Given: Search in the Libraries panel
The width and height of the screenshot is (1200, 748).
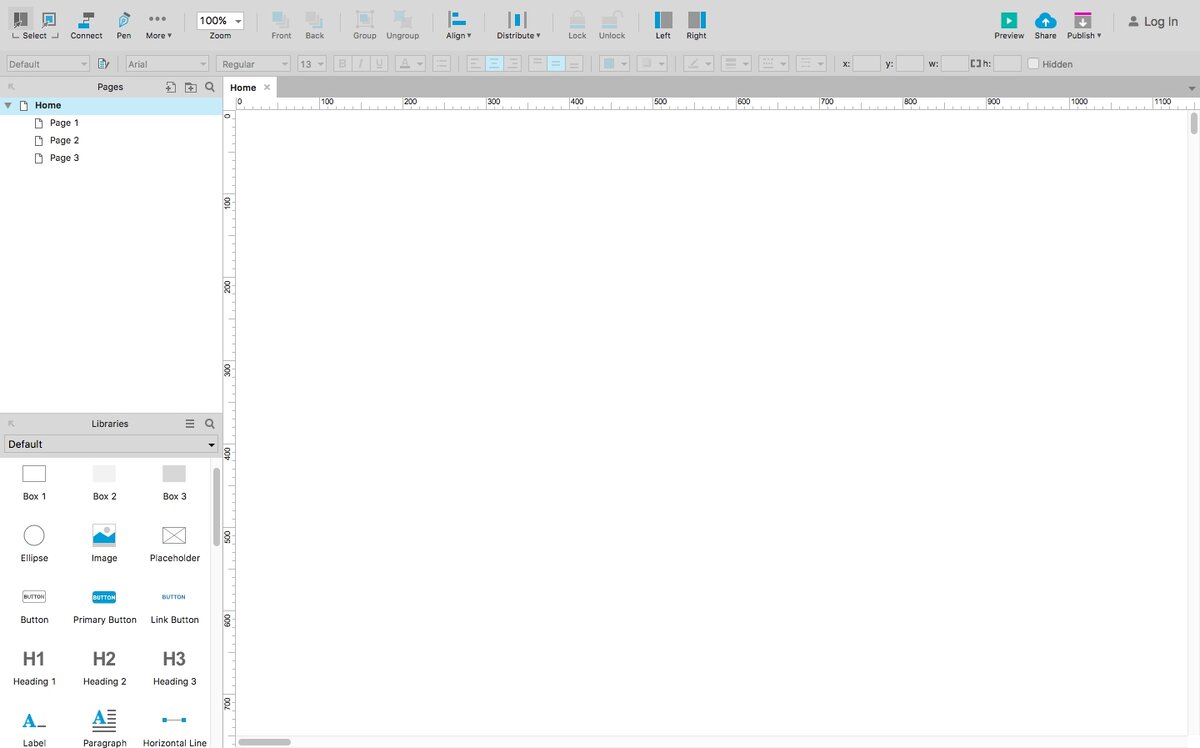Looking at the screenshot, I should pos(209,424).
